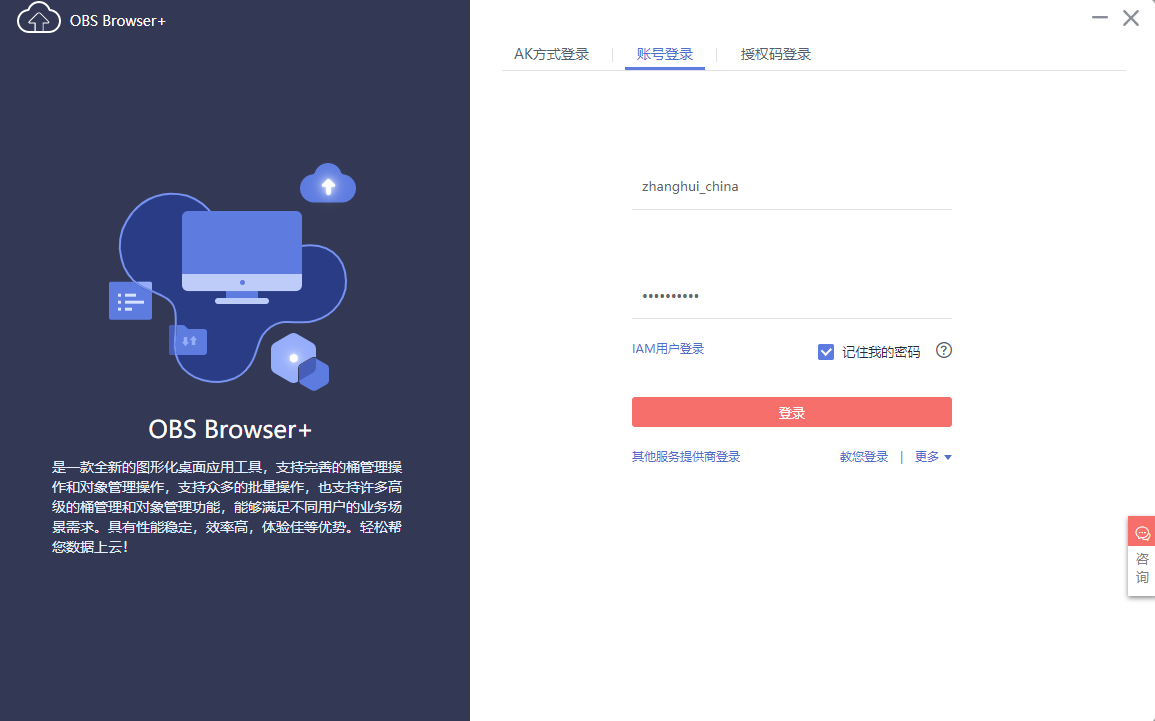Open the 授权码登录 tab
Screen dimensions: 1155x721
[x=776, y=54]
